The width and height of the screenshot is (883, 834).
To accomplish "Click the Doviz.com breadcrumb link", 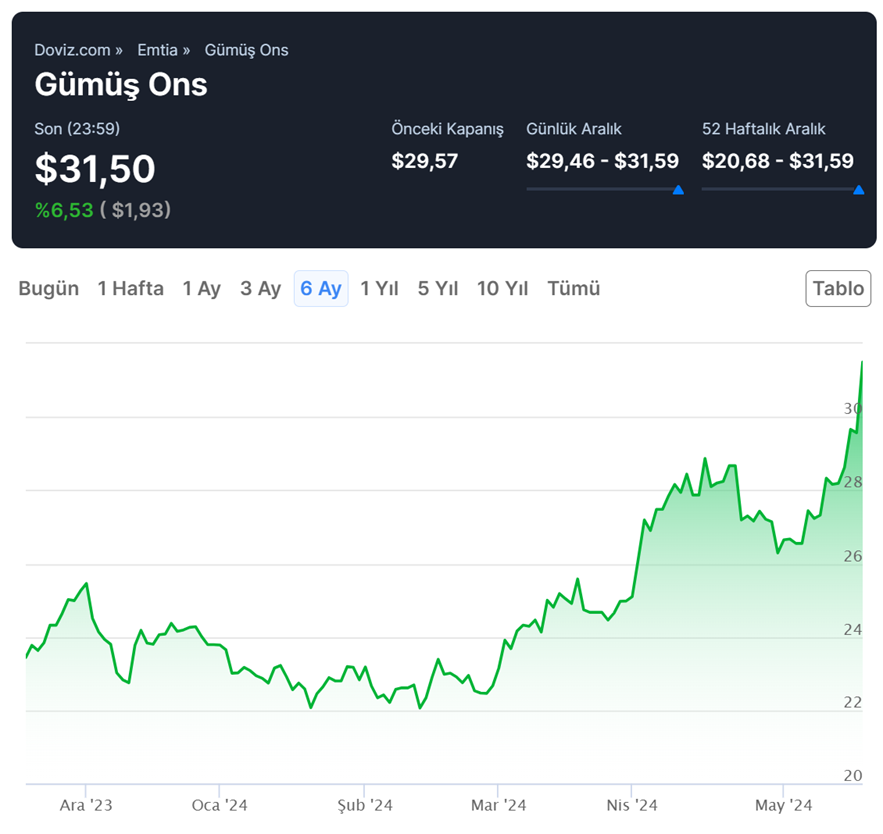I will (x=72, y=50).
